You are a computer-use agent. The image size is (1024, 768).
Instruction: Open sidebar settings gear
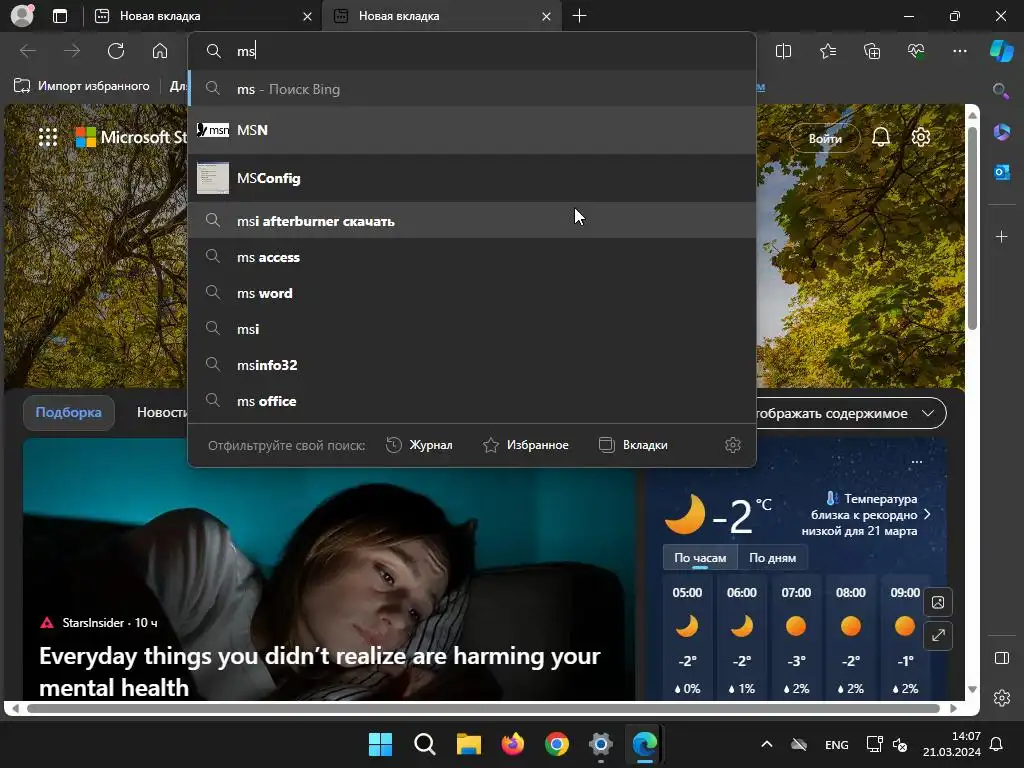click(x=1001, y=697)
